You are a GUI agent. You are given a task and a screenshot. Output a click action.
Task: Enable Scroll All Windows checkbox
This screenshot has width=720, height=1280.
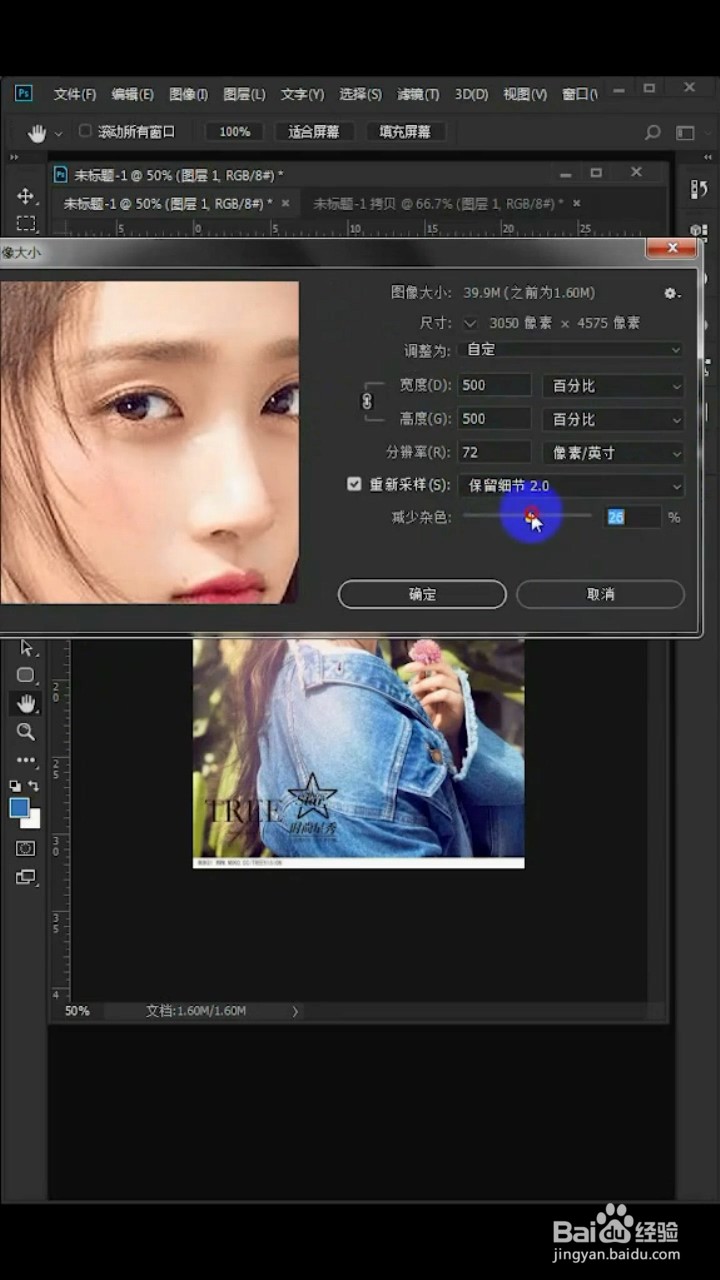coord(85,131)
